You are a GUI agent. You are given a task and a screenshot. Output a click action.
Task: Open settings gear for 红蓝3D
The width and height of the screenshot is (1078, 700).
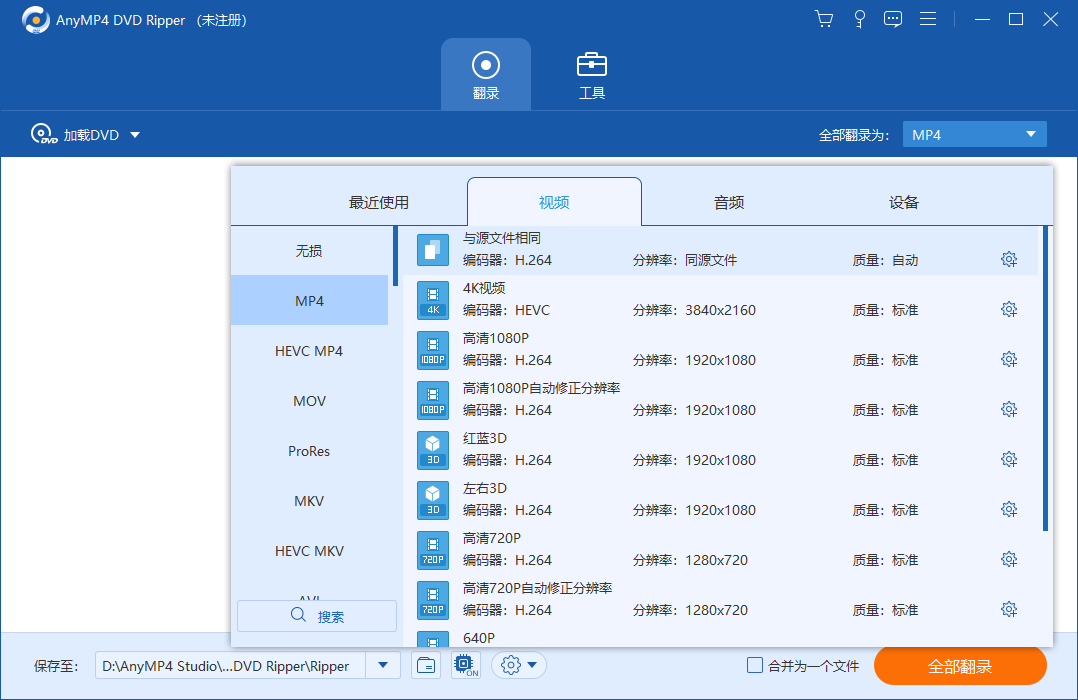pyautogui.click(x=1009, y=459)
